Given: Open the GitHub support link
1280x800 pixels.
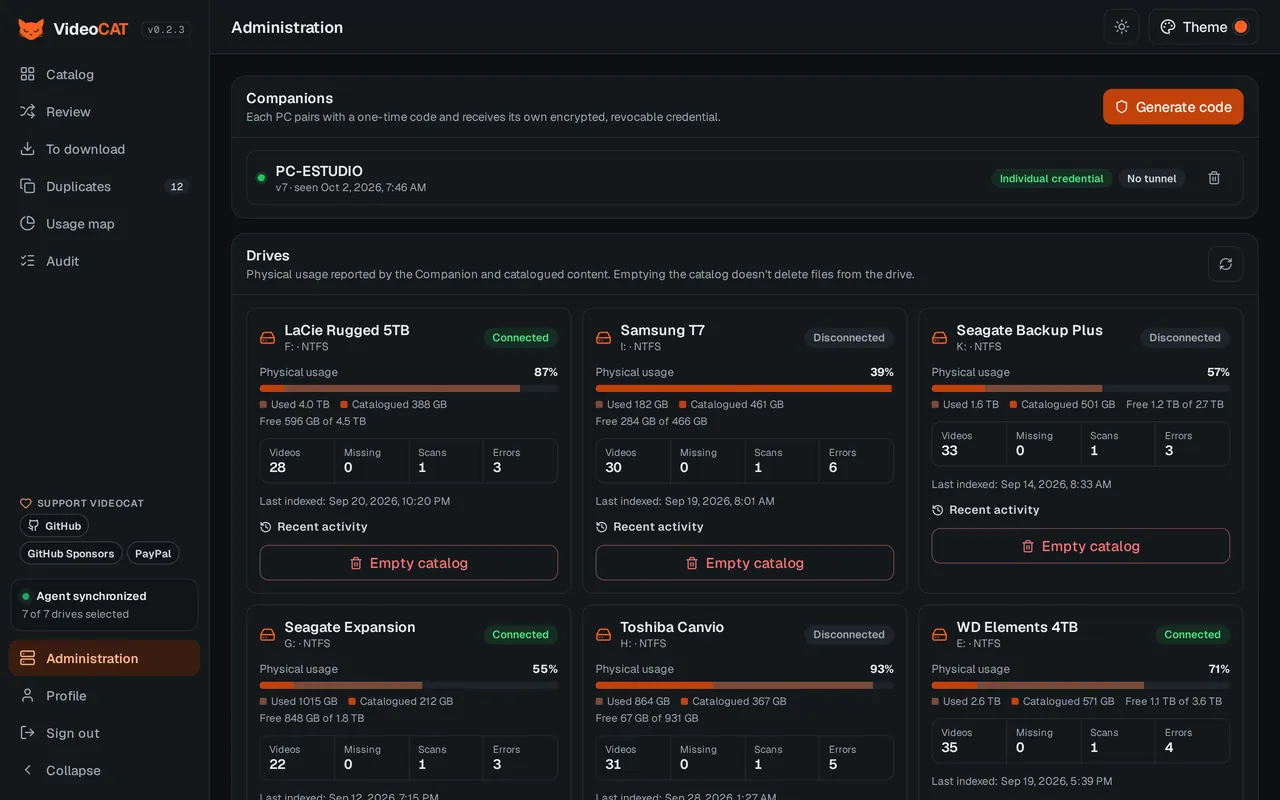Looking at the screenshot, I should 54,526.
